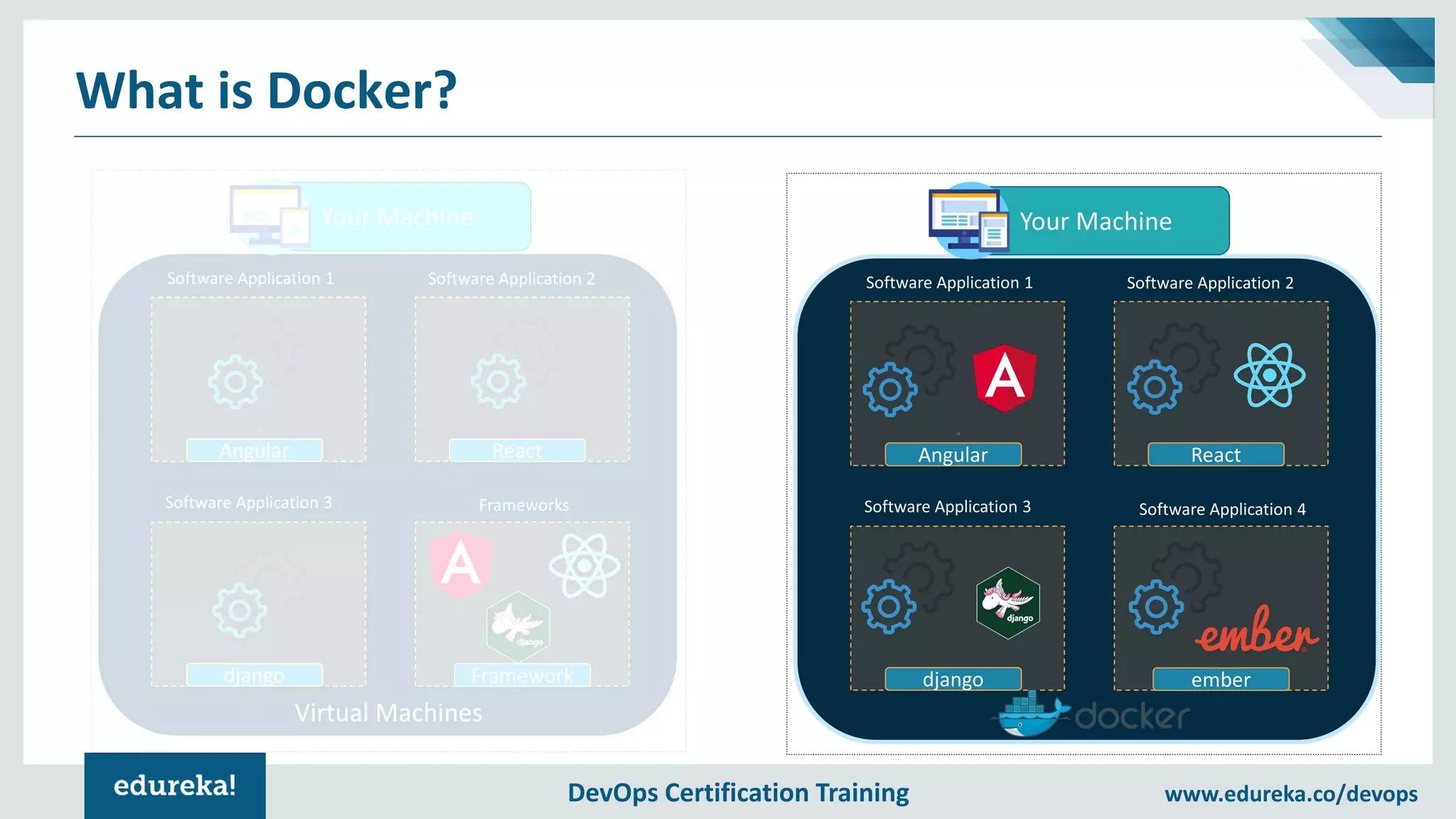Click the red Angular logo in Docker panel
This screenshot has height=819, width=1456.
(x=1004, y=378)
